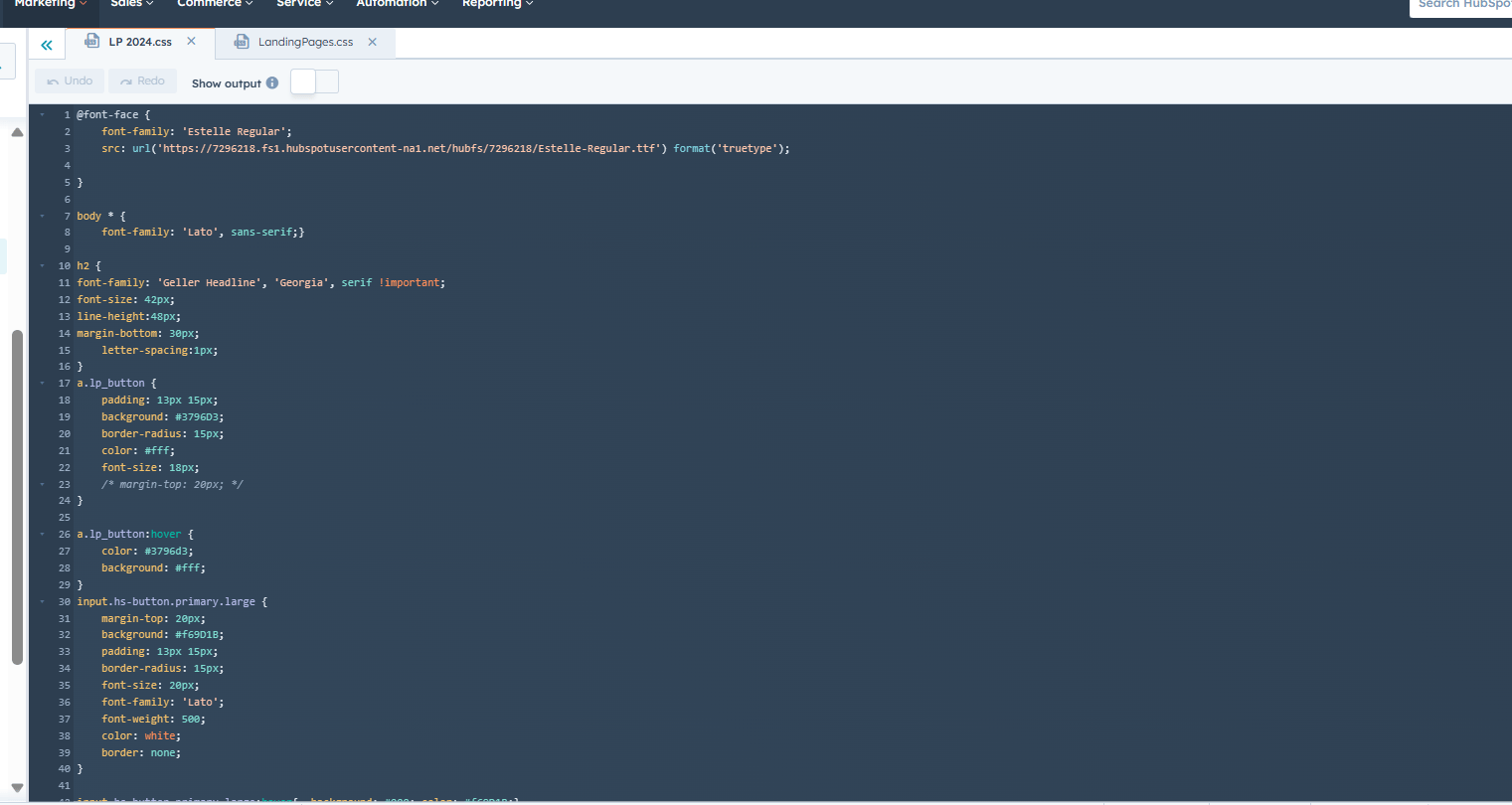Open the Service menu
Image resolution: width=1512 pixels, height=805 pixels.
(x=304, y=4)
